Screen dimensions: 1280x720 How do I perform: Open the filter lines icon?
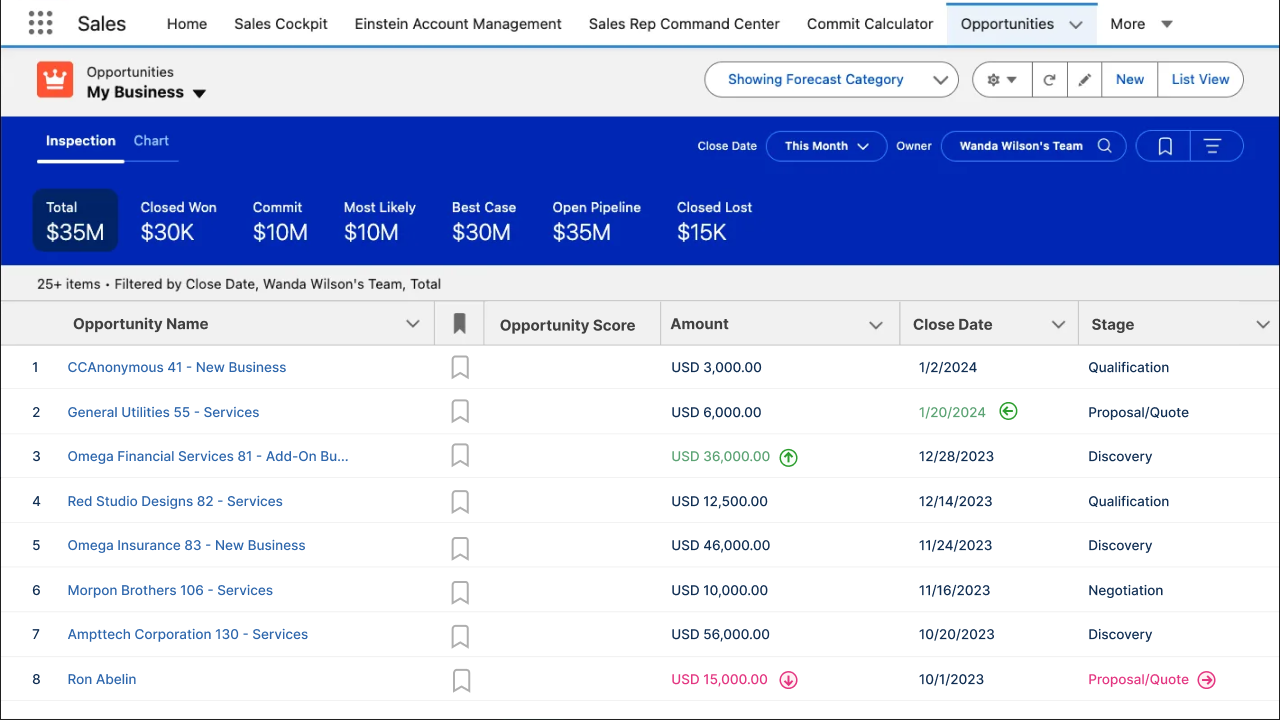pyautogui.click(x=1213, y=146)
